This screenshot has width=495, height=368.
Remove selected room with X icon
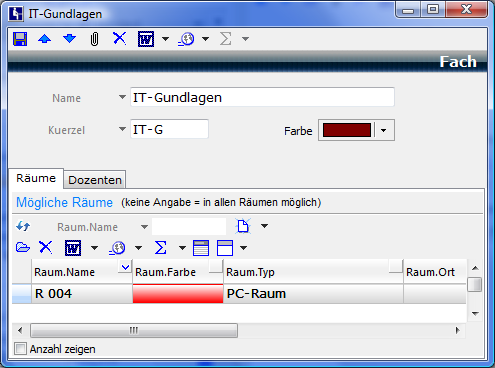[x=46, y=248]
